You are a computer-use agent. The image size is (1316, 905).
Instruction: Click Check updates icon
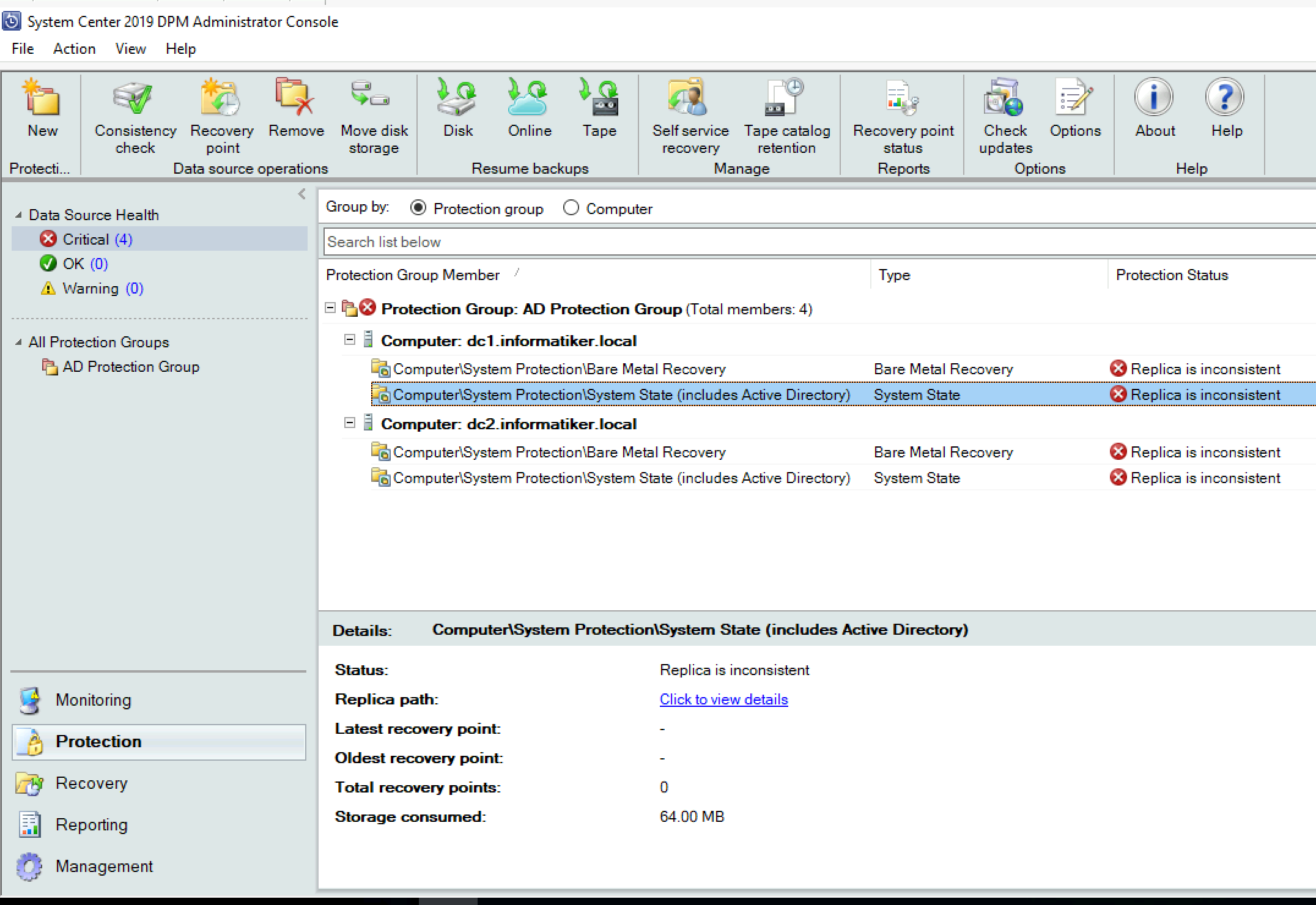pos(1005,116)
